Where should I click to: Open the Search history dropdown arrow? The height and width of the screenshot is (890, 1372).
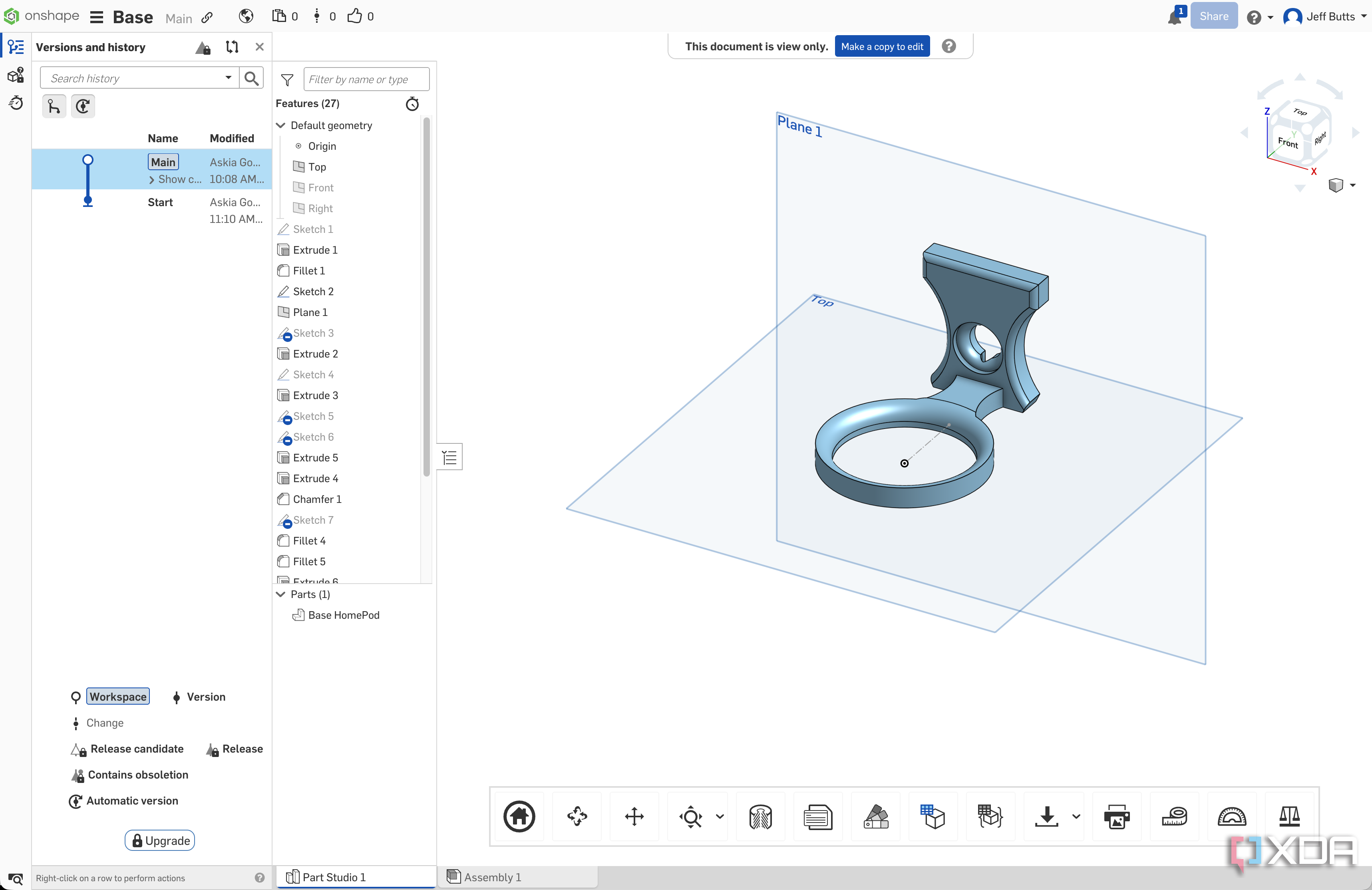[x=228, y=77]
